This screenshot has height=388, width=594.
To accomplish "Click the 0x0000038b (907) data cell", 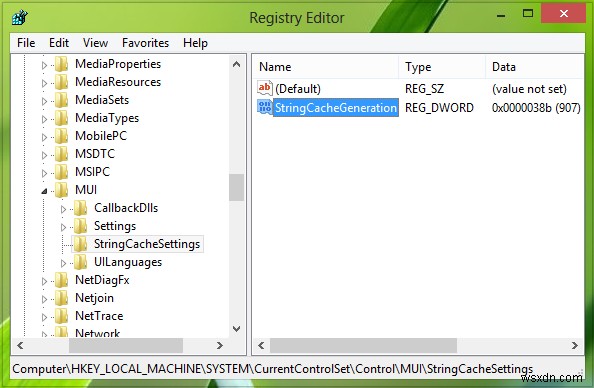I will point(536,108).
